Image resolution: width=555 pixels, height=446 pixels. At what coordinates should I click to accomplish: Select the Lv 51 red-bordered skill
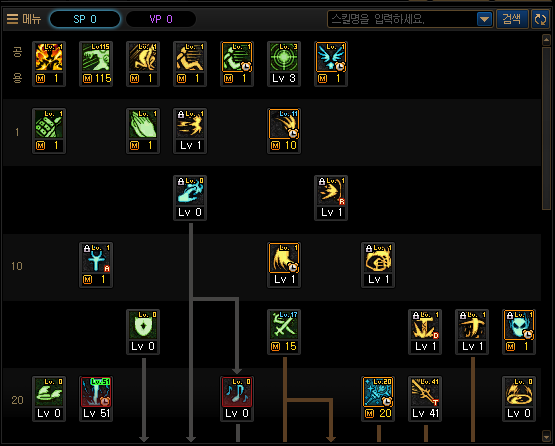pyautogui.click(x=96, y=392)
